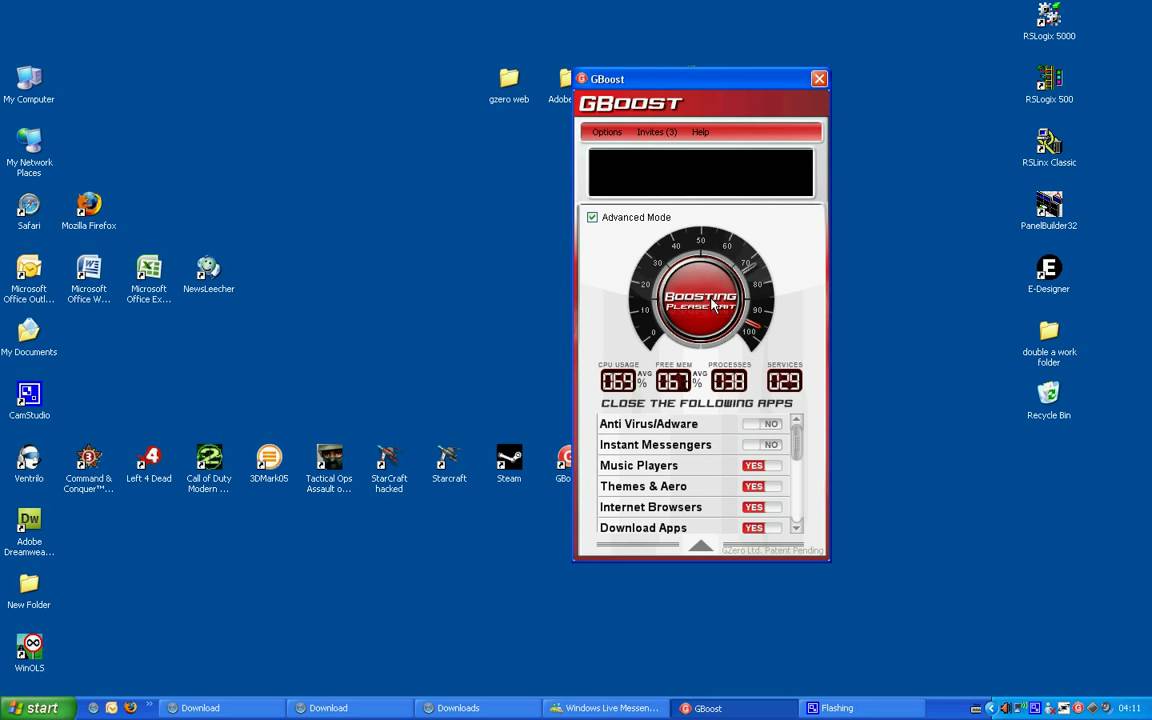Collapse GBoost panel with up triangle
Screen dimensions: 1152x720
[701, 545]
